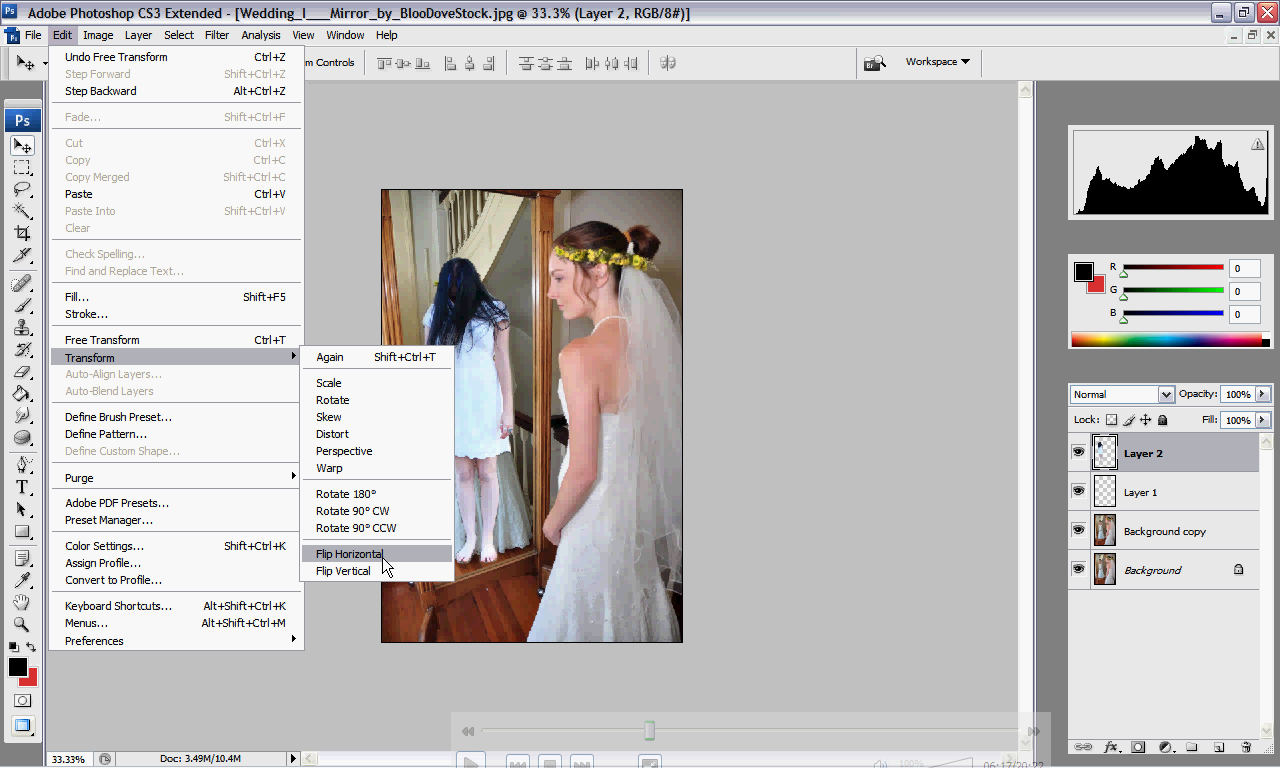Open the Filter menu

coord(217,35)
